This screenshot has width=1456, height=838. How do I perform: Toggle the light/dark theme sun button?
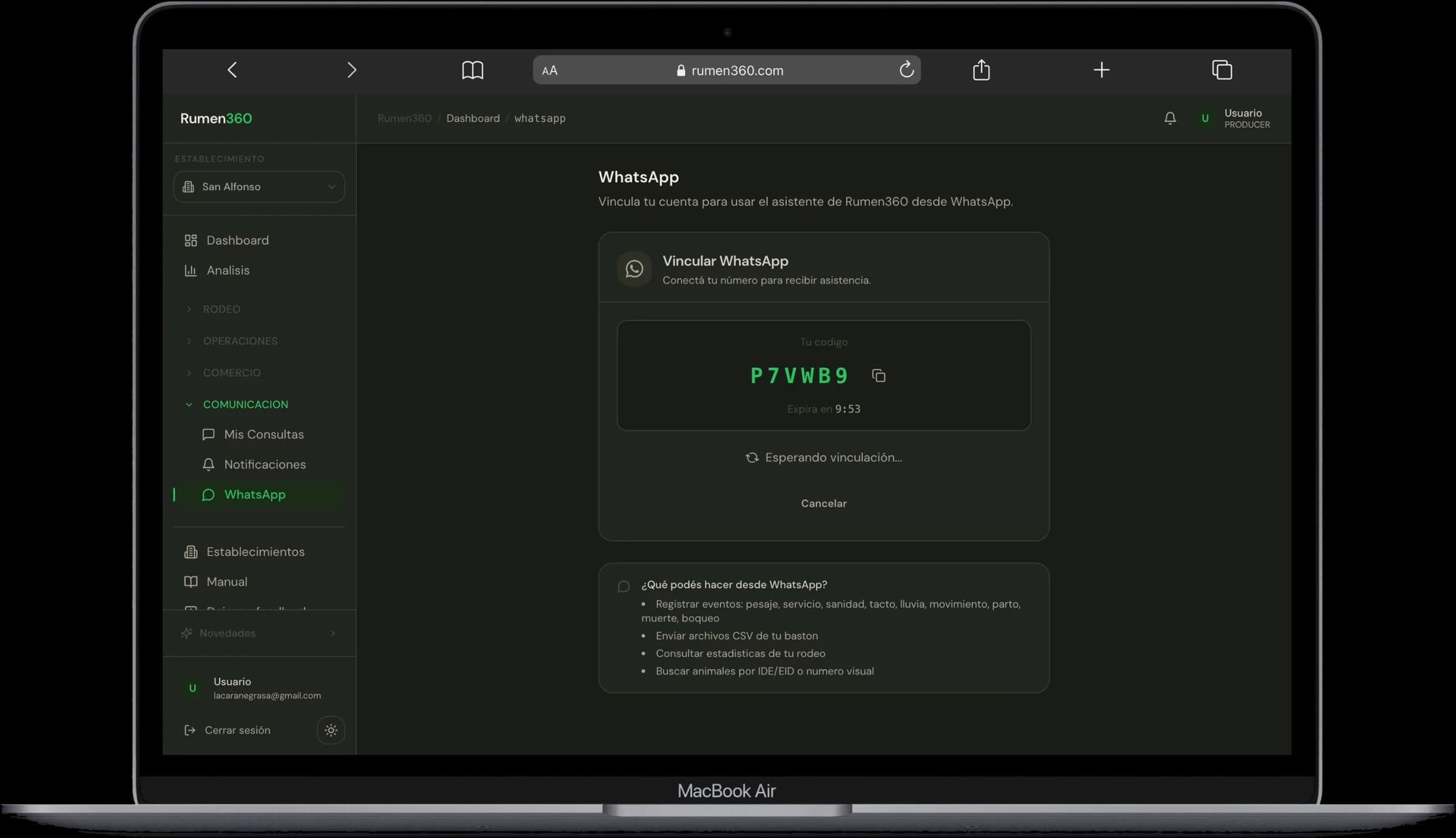click(331, 730)
